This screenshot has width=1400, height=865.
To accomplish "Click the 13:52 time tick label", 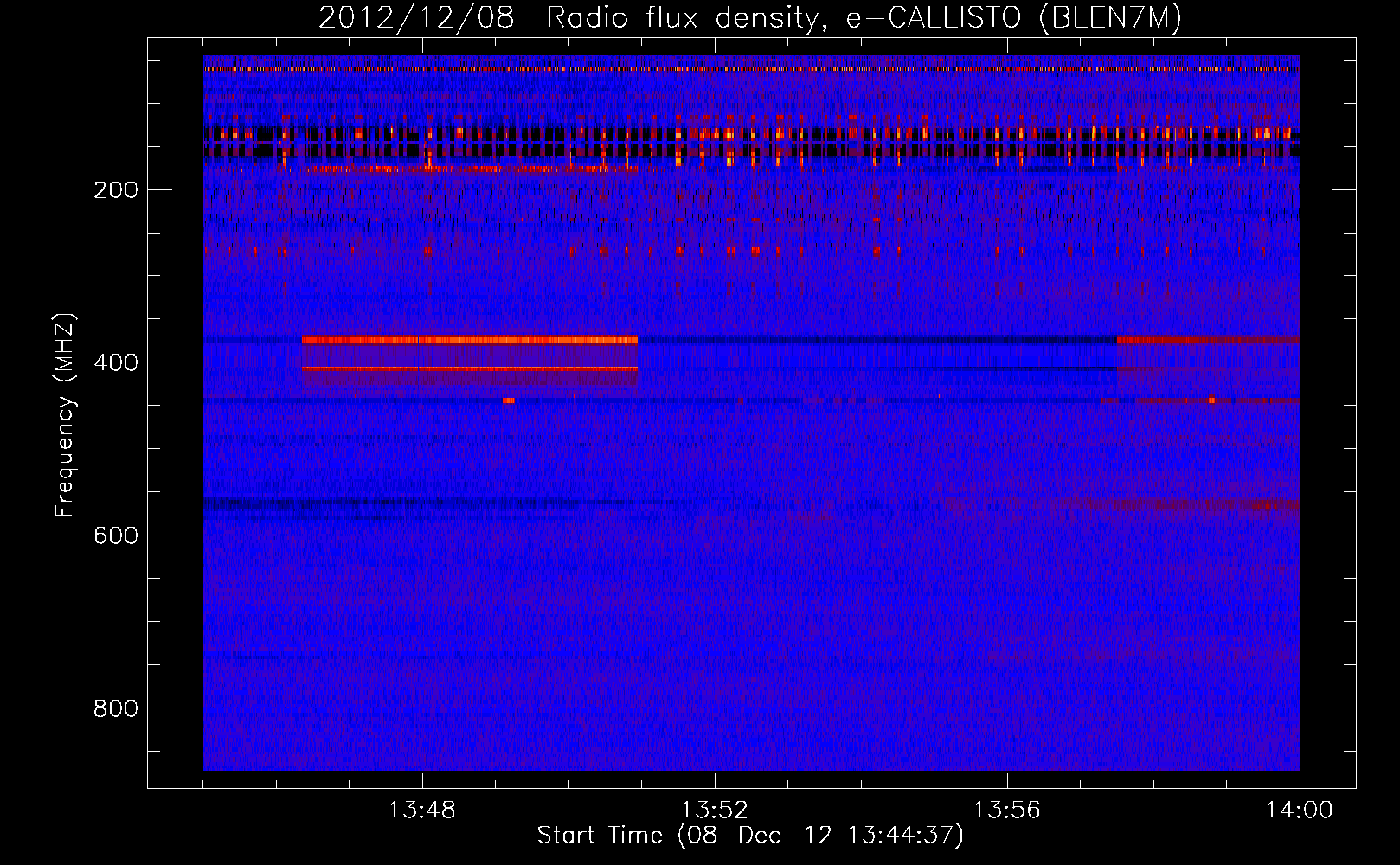I will pos(715,811).
